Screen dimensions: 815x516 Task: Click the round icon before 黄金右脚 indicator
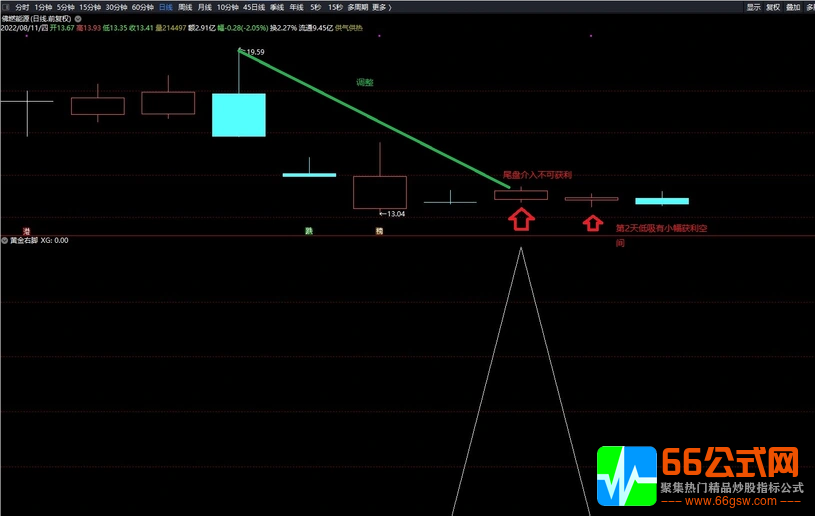point(5,240)
